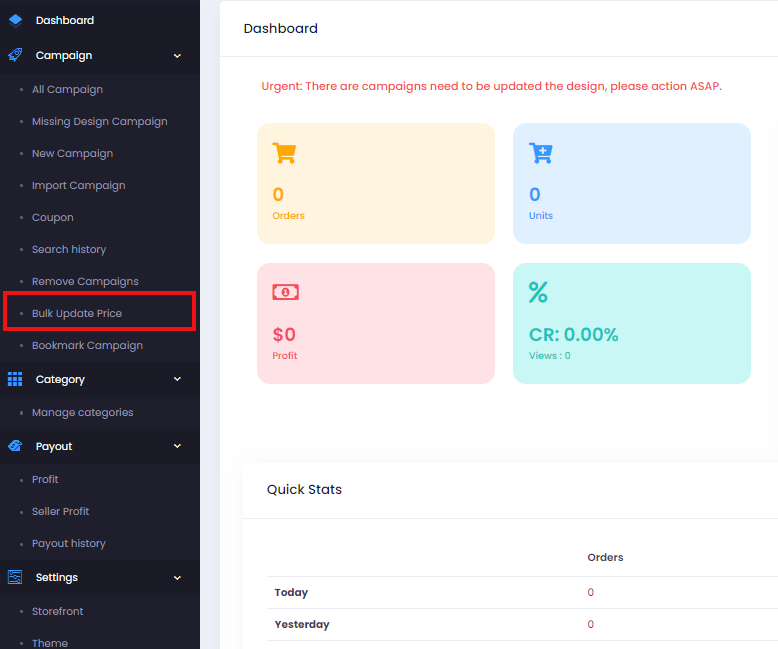Click the Views : 0 text

coord(550,356)
